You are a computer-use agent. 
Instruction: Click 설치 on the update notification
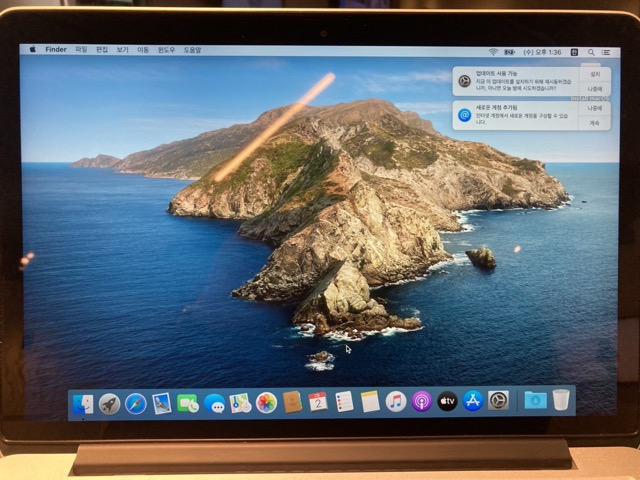[x=595, y=74]
